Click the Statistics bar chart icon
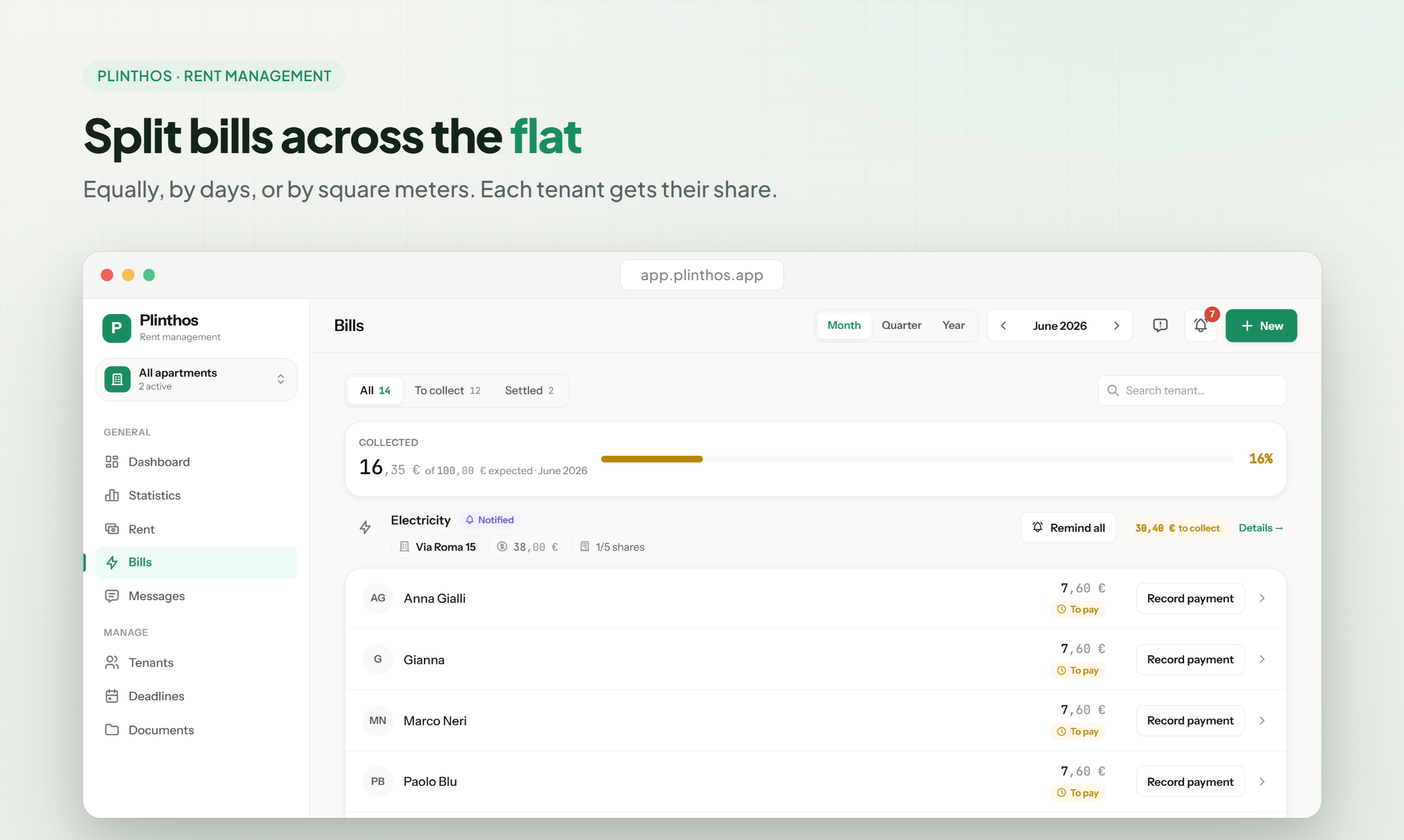The height and width of the screenshot is (840, 1404). tap(112, 495)
